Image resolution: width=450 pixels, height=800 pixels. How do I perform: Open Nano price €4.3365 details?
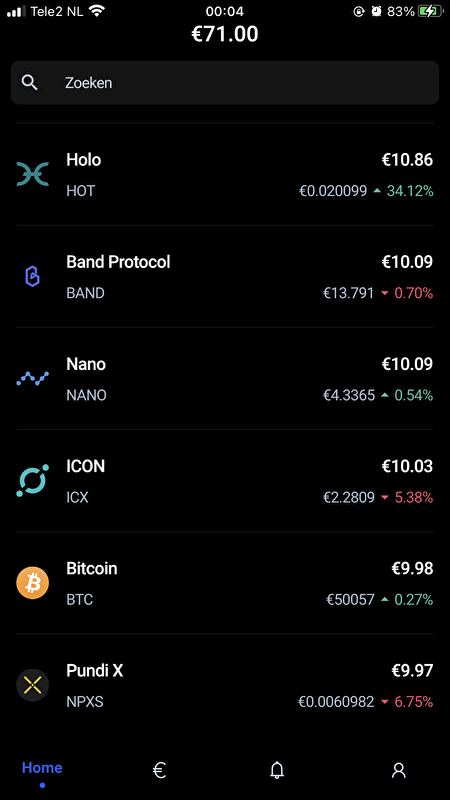[349, 395]
